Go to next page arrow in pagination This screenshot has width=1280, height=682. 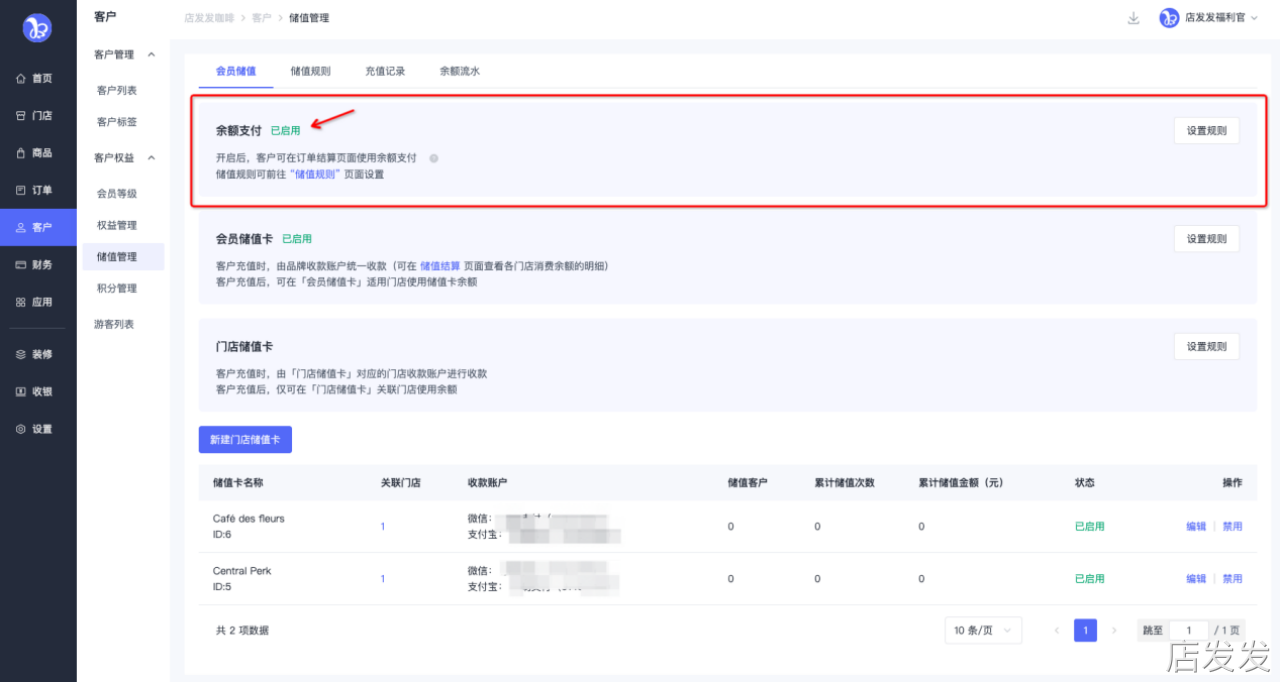[x=1114, y=630]
